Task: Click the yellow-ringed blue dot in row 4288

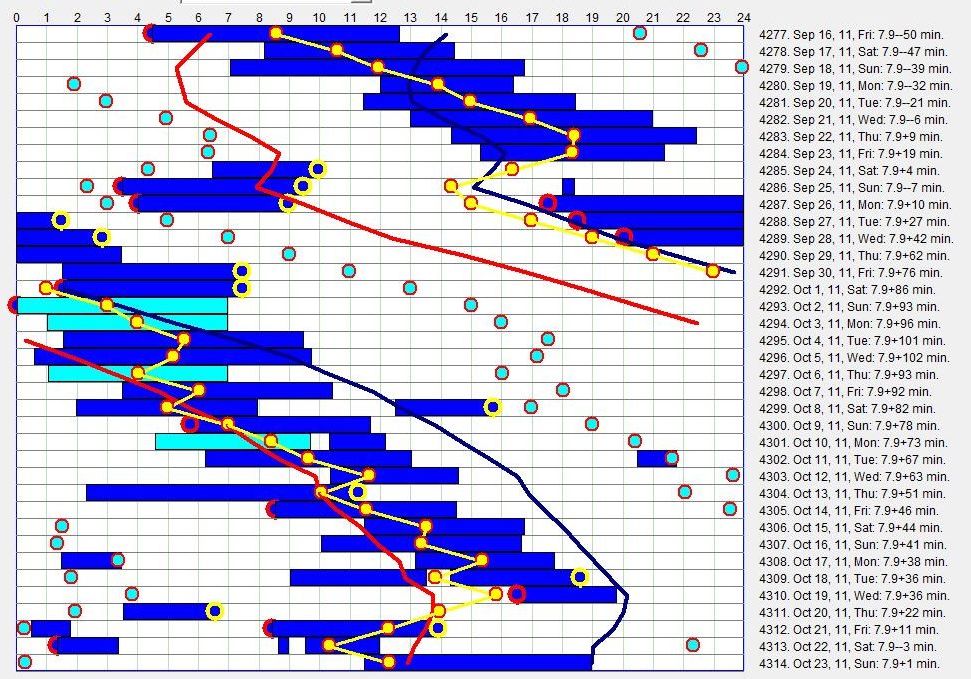Action: pyautogui.click(x=61, y=220)
